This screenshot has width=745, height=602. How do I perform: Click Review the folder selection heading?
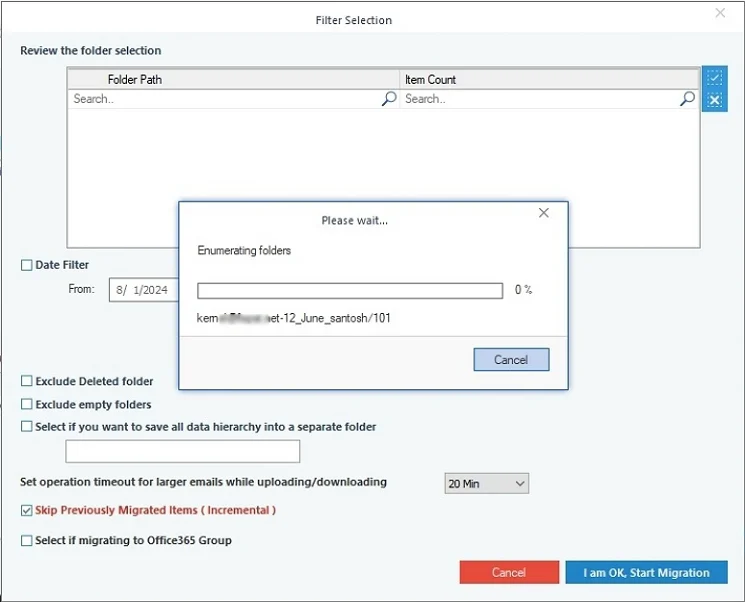[91, 50]
